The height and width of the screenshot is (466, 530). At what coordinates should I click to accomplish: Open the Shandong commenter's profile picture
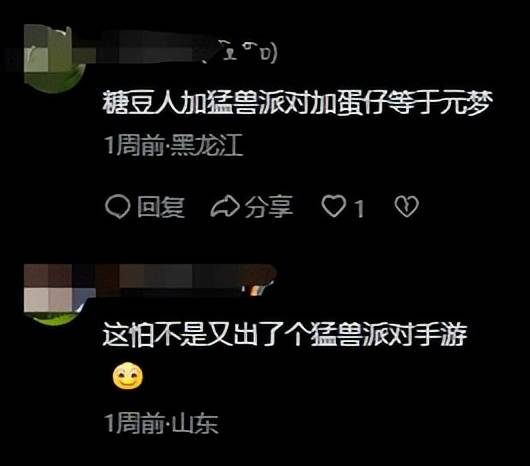click(x=53, y=295)
